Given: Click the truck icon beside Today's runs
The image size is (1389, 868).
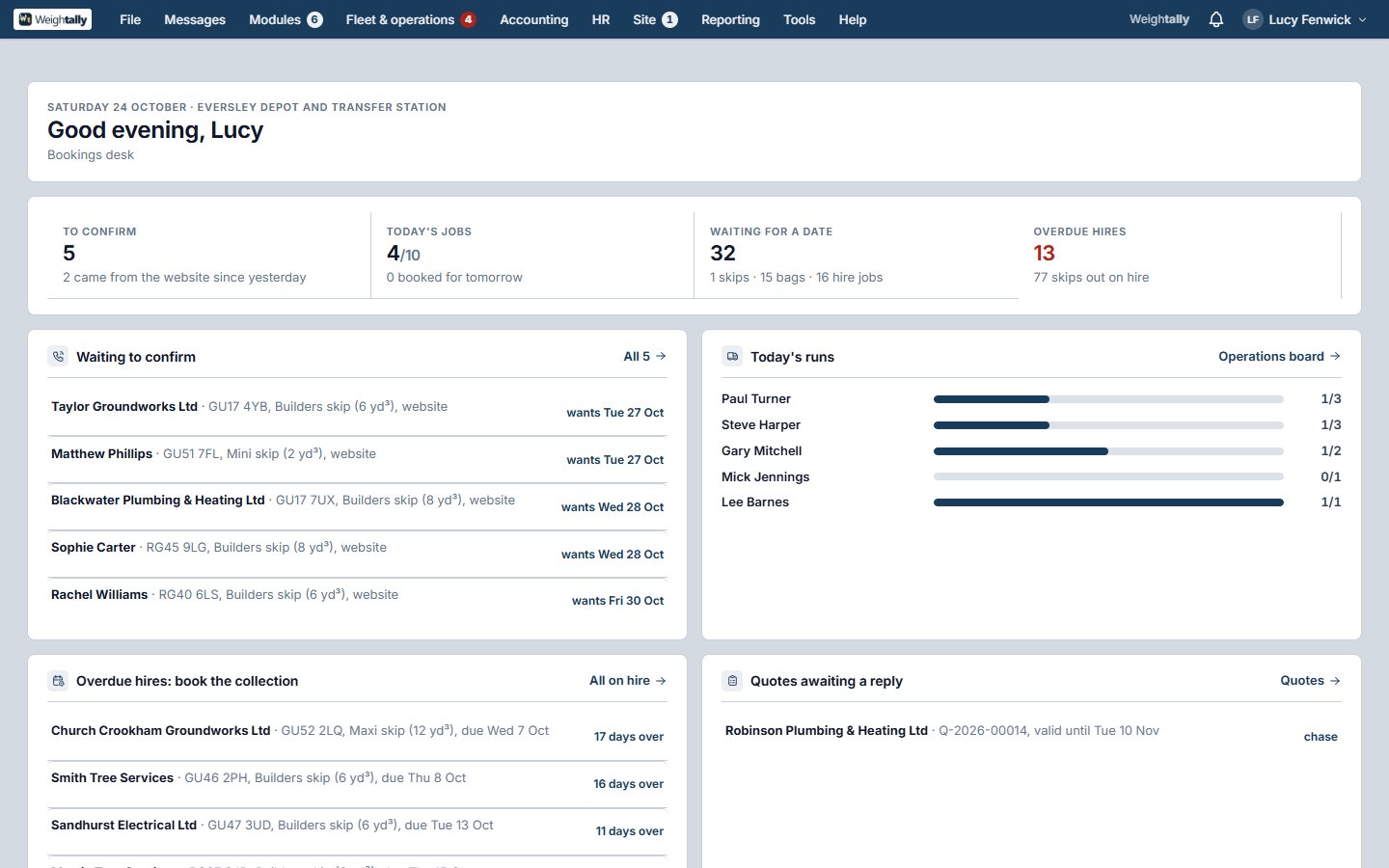Looking at the screenshot, I should (732, 357).
